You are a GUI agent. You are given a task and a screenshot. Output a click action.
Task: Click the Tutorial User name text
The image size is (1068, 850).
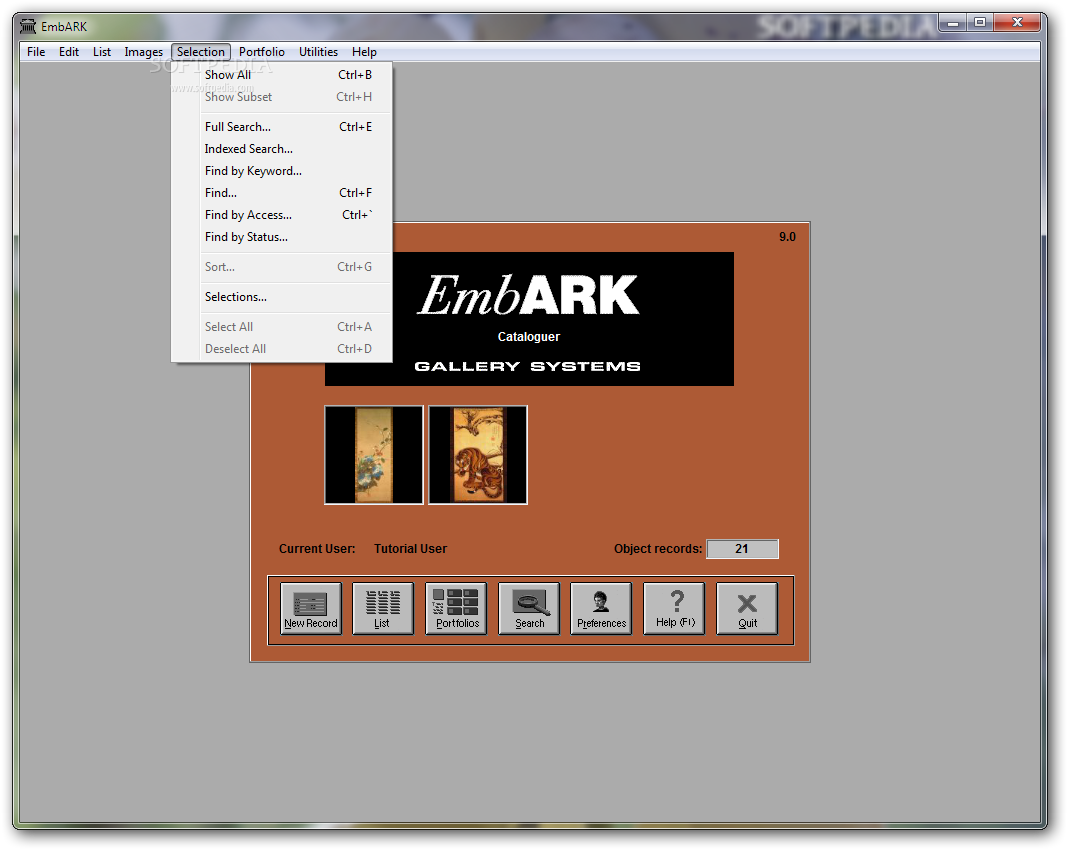(410, 549)
